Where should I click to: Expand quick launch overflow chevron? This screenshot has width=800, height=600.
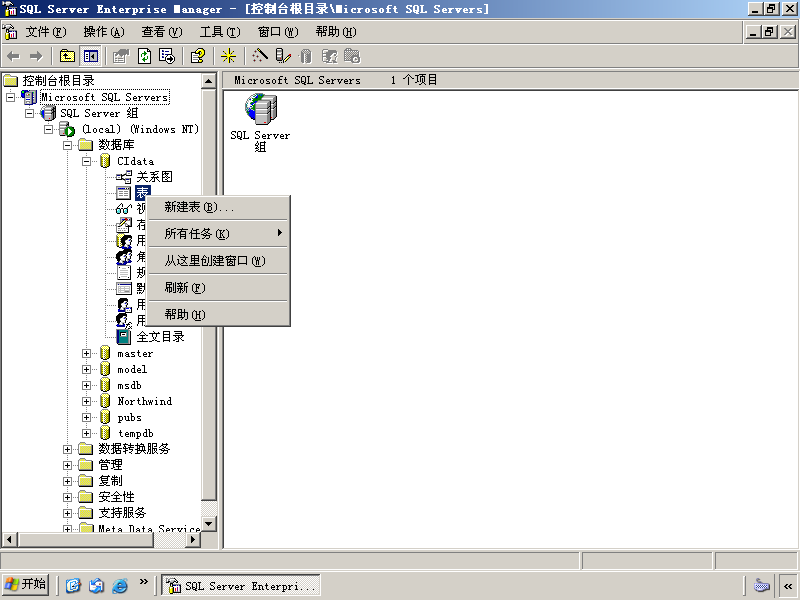143,582
